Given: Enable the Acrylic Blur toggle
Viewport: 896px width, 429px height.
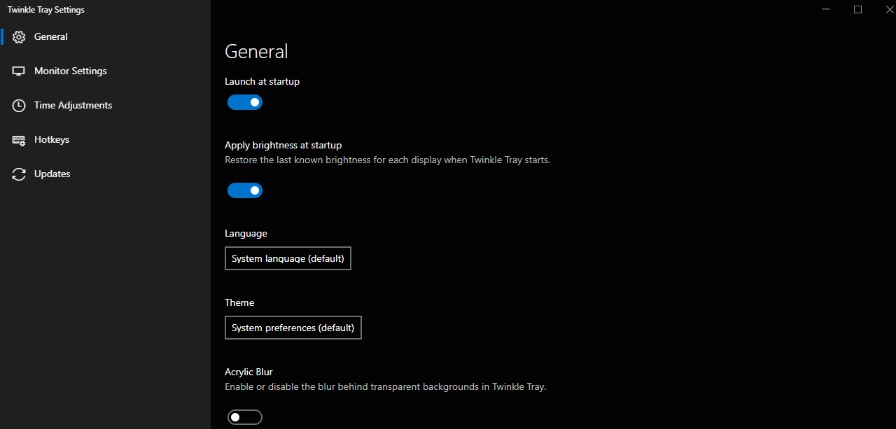Looking at the screenshot, I should pyautogui.click(x=245, y=418).
